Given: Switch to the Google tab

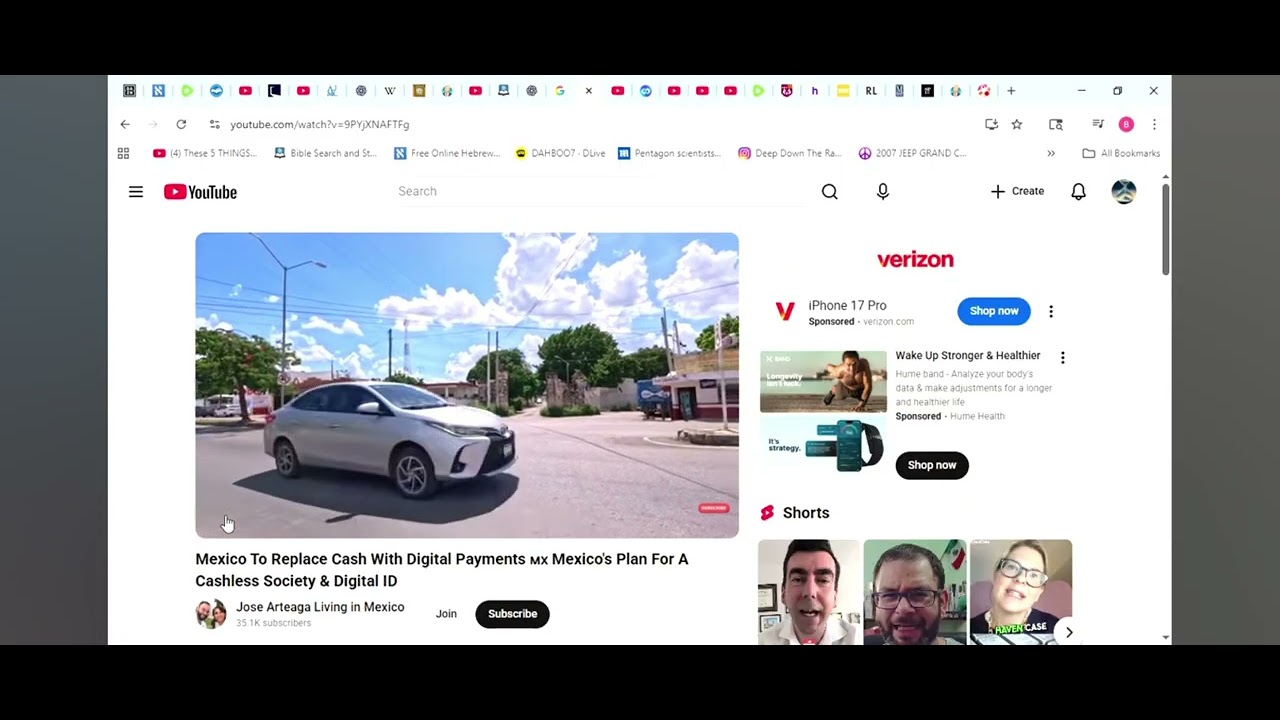Looking at the screenshot, I should pyautogui.click(x=560, y=91).
